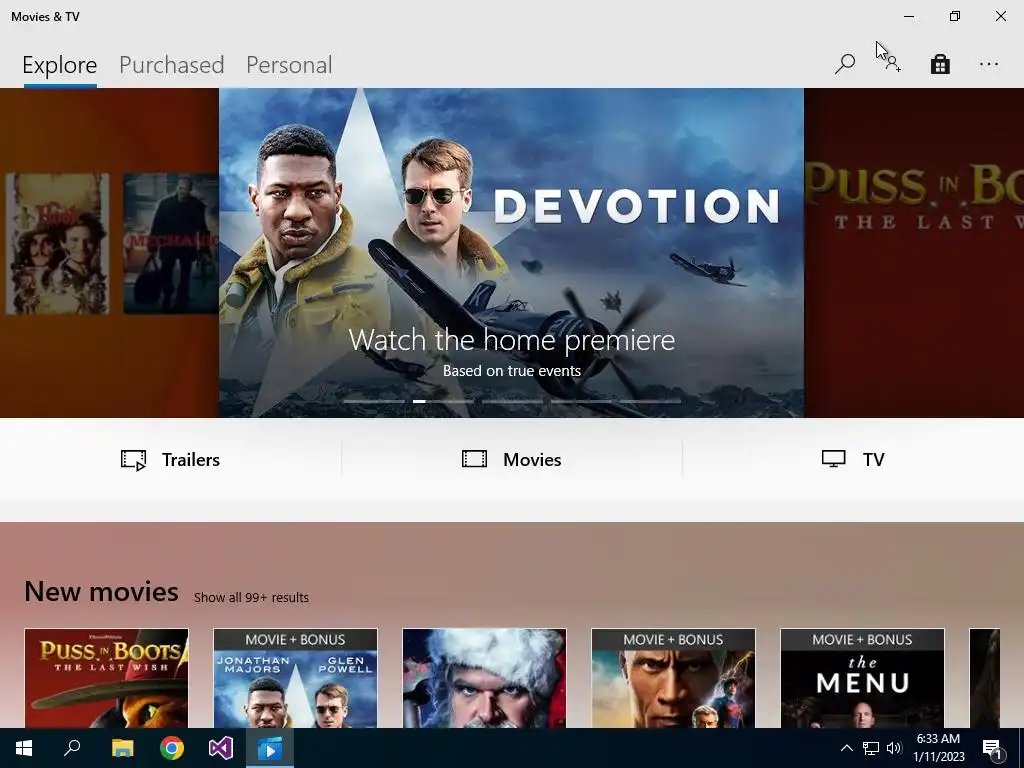Select the Puss in Boots banner on right
The image size is (1024, 768).
click(x=914, y=253)
